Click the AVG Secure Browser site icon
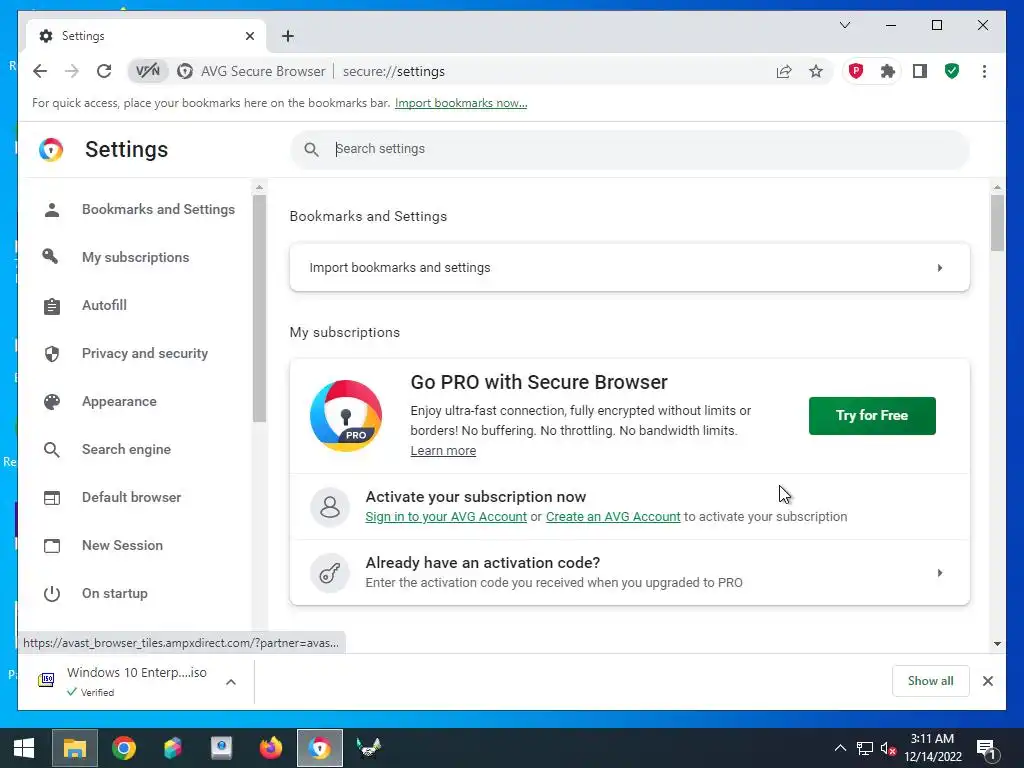Viewport: 1024px width, 768px height. 185,71
